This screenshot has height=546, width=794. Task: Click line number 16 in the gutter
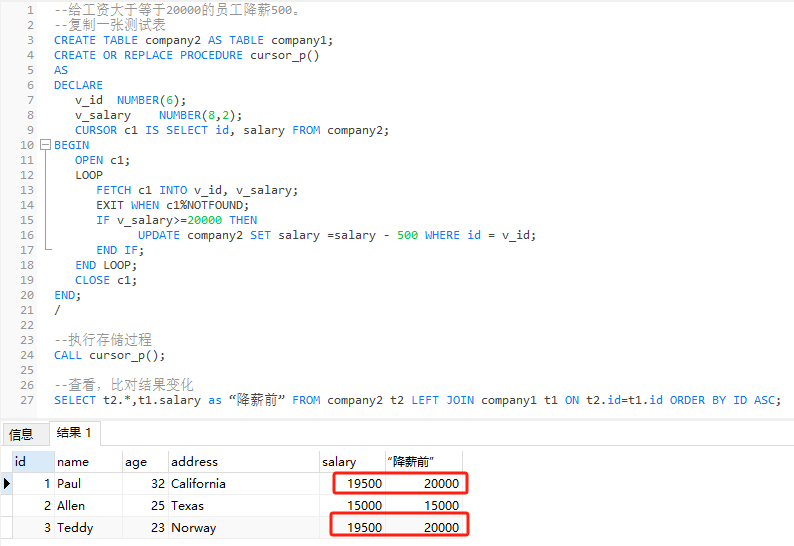(x=27, y=235)
